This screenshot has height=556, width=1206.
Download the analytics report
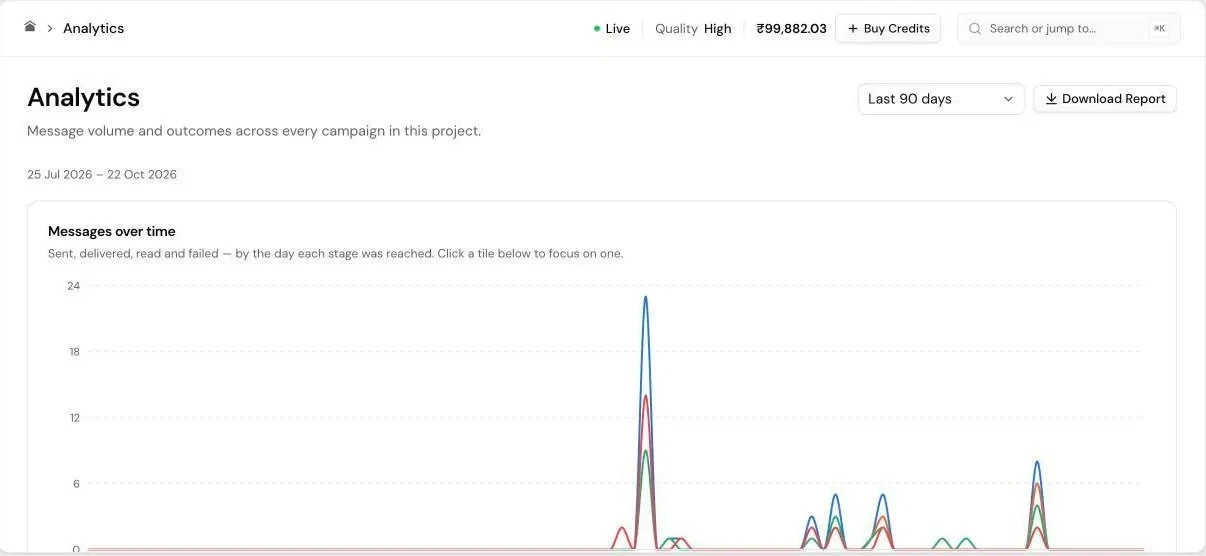(x=1105, y=99)
